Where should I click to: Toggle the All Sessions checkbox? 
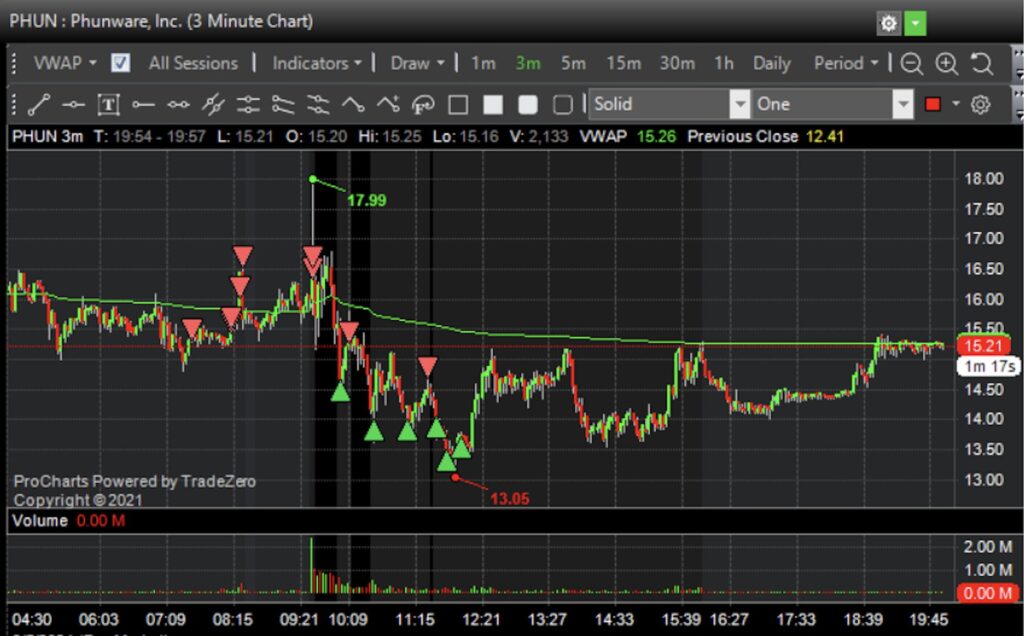[x=120, y=63]
